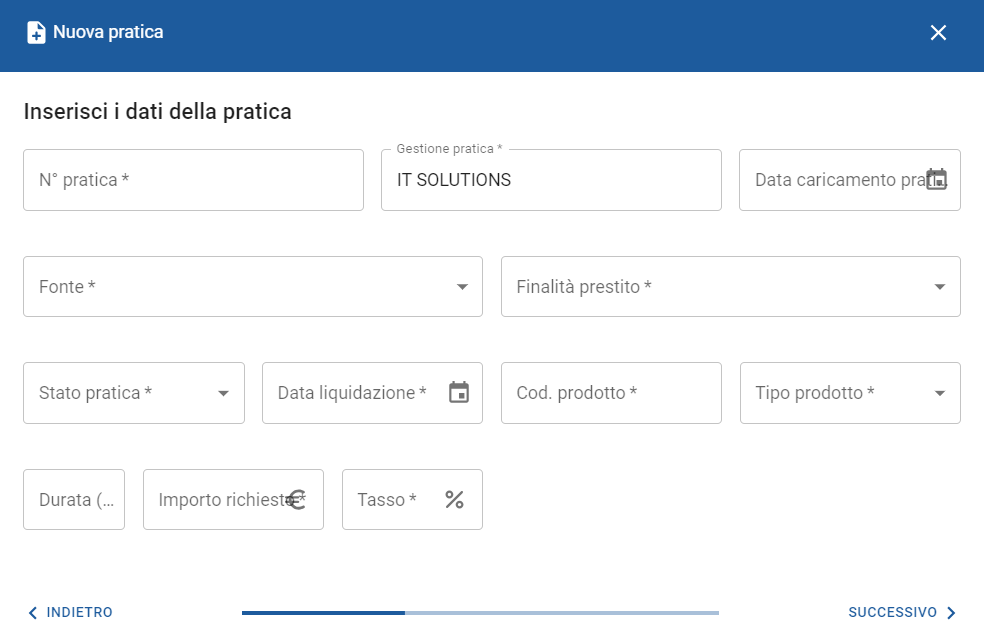Expand the Fonte dropdown
The width and height of the screenshot is (984, 643).
coord(462,287)
